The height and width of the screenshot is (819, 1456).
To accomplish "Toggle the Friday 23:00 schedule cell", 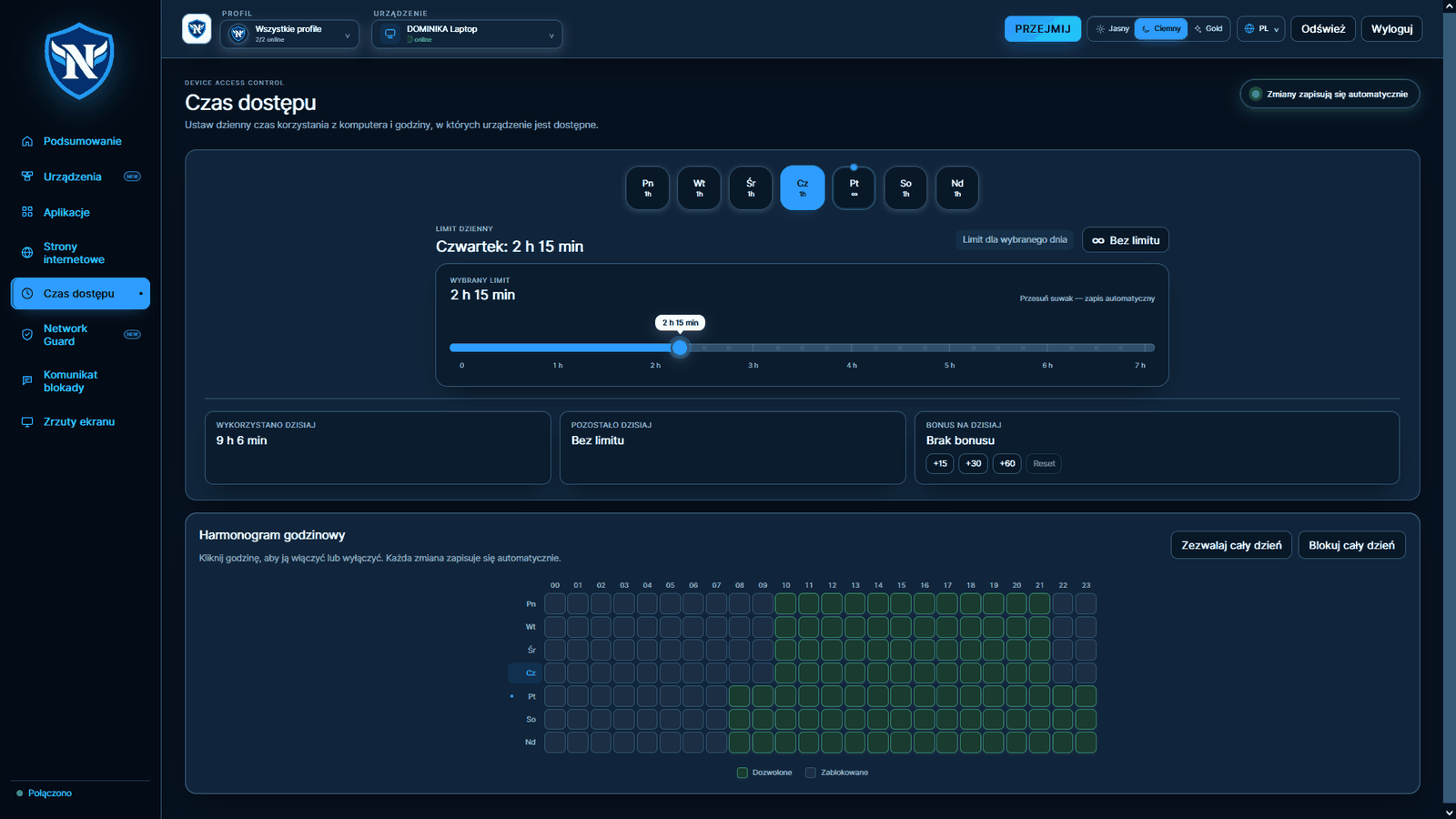I will [x=1086, y=696].
